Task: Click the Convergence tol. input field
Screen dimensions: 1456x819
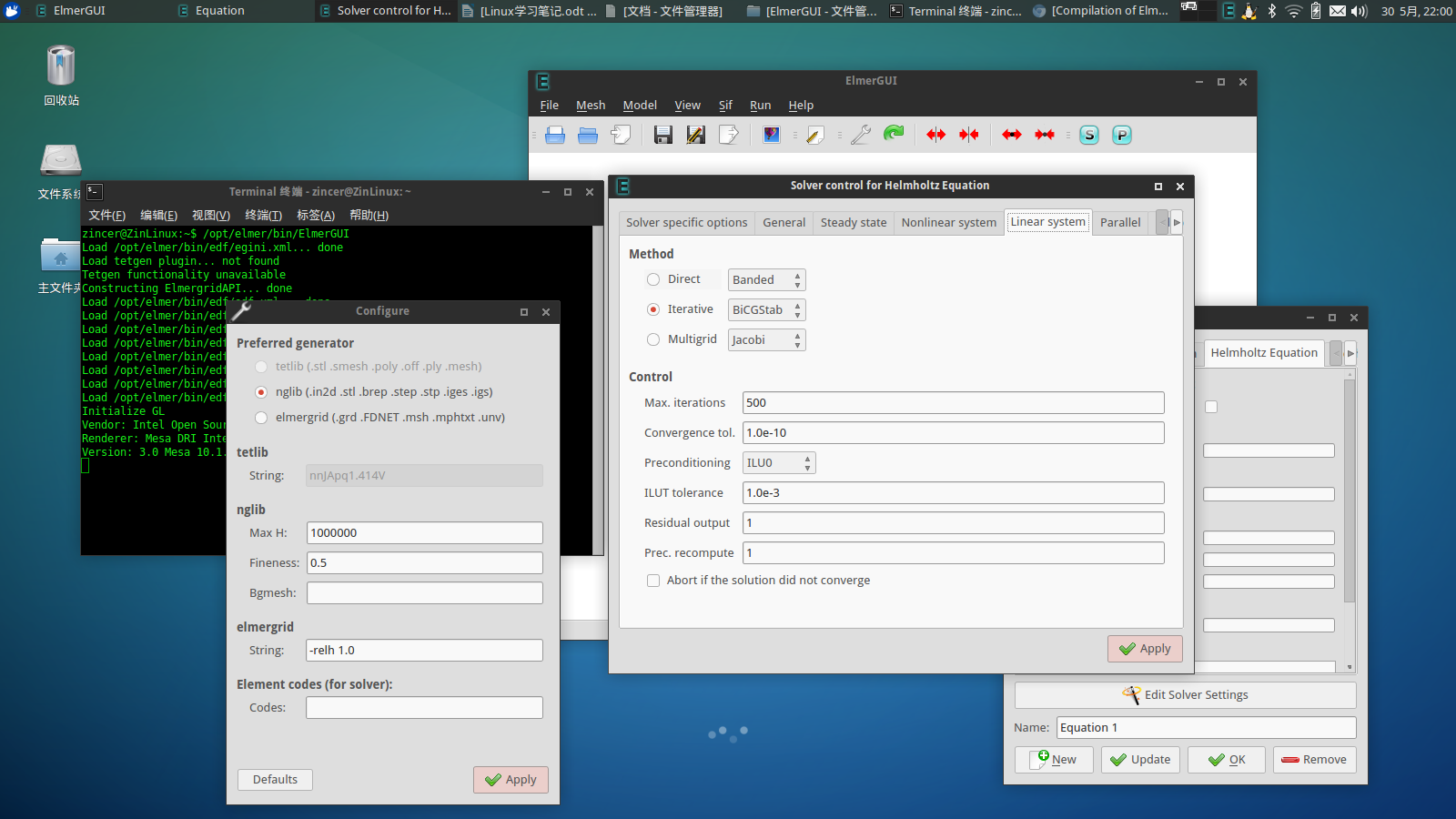Action: 954,433
